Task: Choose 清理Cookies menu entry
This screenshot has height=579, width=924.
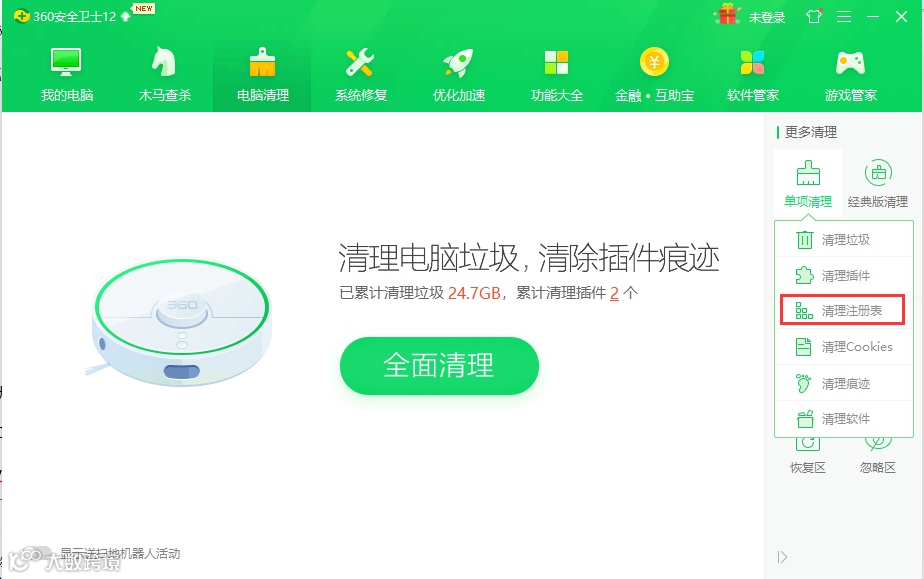Action: pos(844,347)
